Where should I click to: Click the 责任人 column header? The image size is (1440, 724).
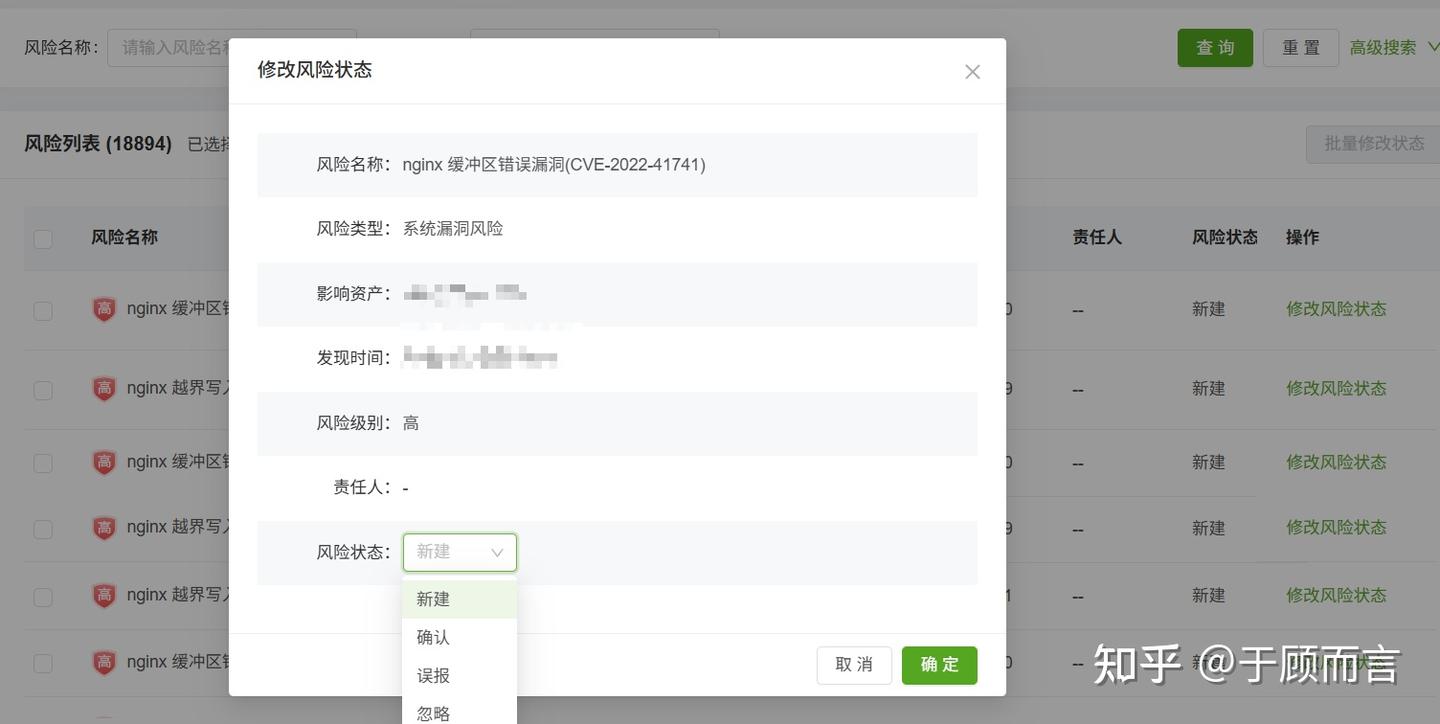click(1097, 237)
